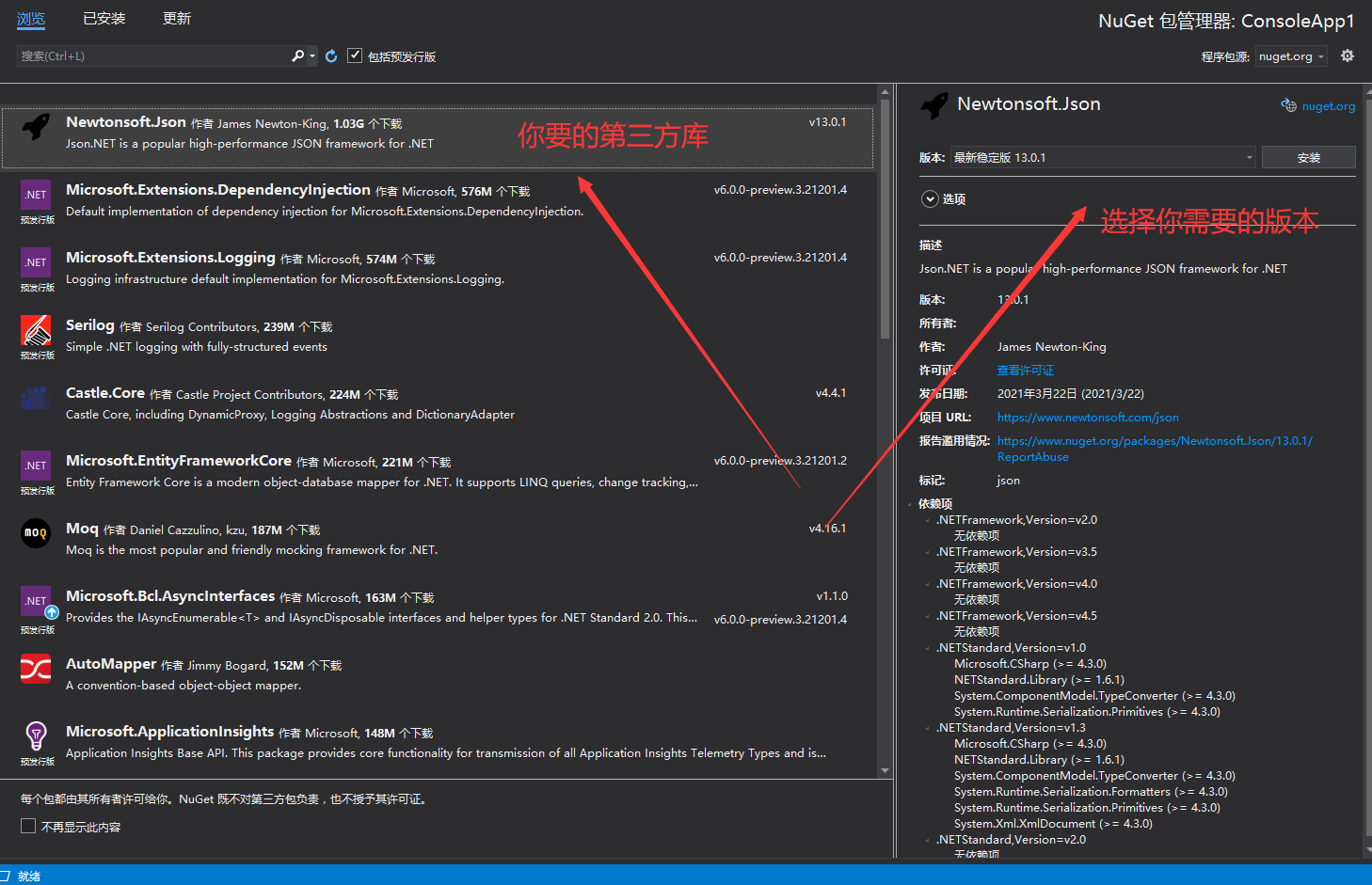
Task: Click the AutoMapper package icon
Action: [36, 668]
